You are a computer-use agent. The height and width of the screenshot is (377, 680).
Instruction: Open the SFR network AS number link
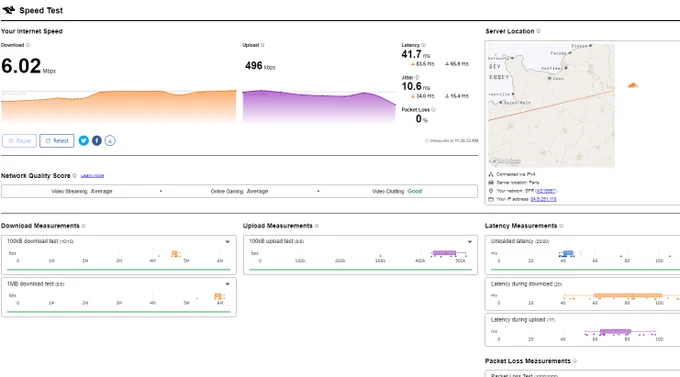tap(546, 191)
